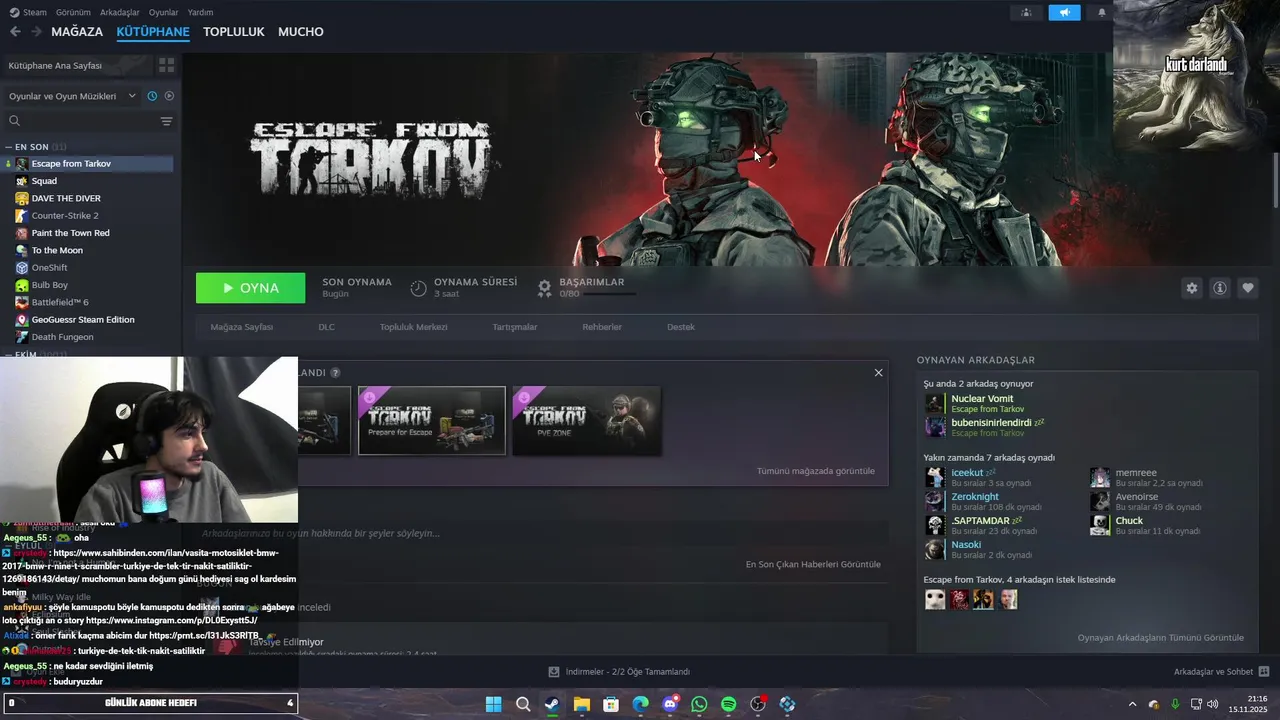Screen dimensions: 1280x720
Task: Close the DLC banner with X
Action: click(878, 373)
